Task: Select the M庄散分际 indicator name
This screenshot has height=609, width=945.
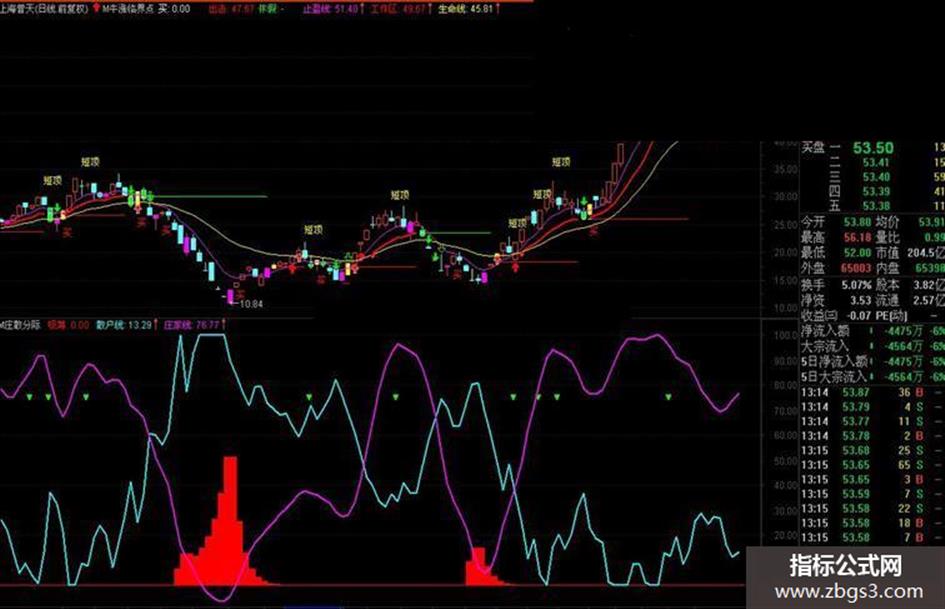Action: point(21,325)
